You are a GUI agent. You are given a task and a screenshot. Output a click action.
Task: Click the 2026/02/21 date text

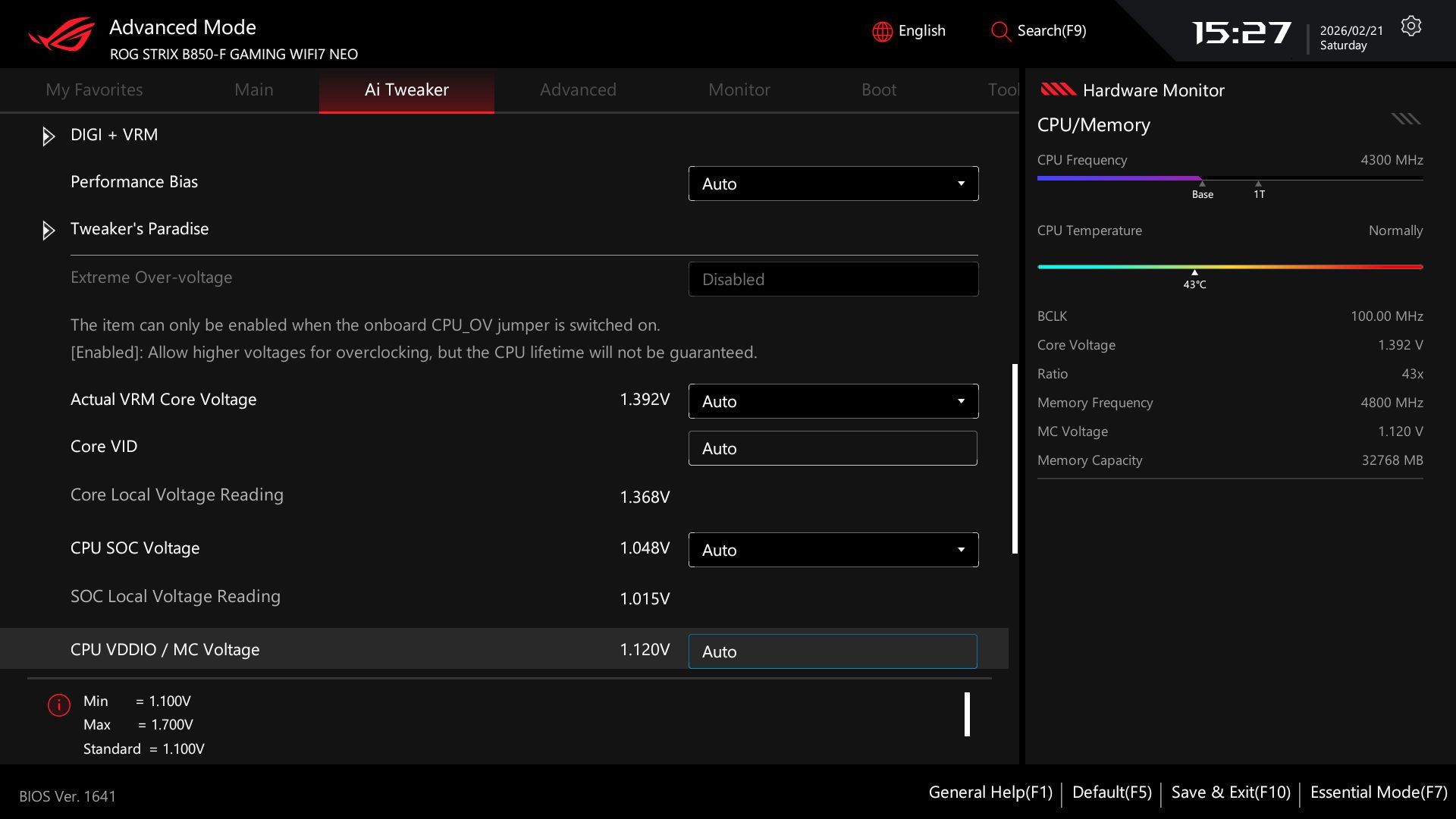click(x=1351, y=31)
